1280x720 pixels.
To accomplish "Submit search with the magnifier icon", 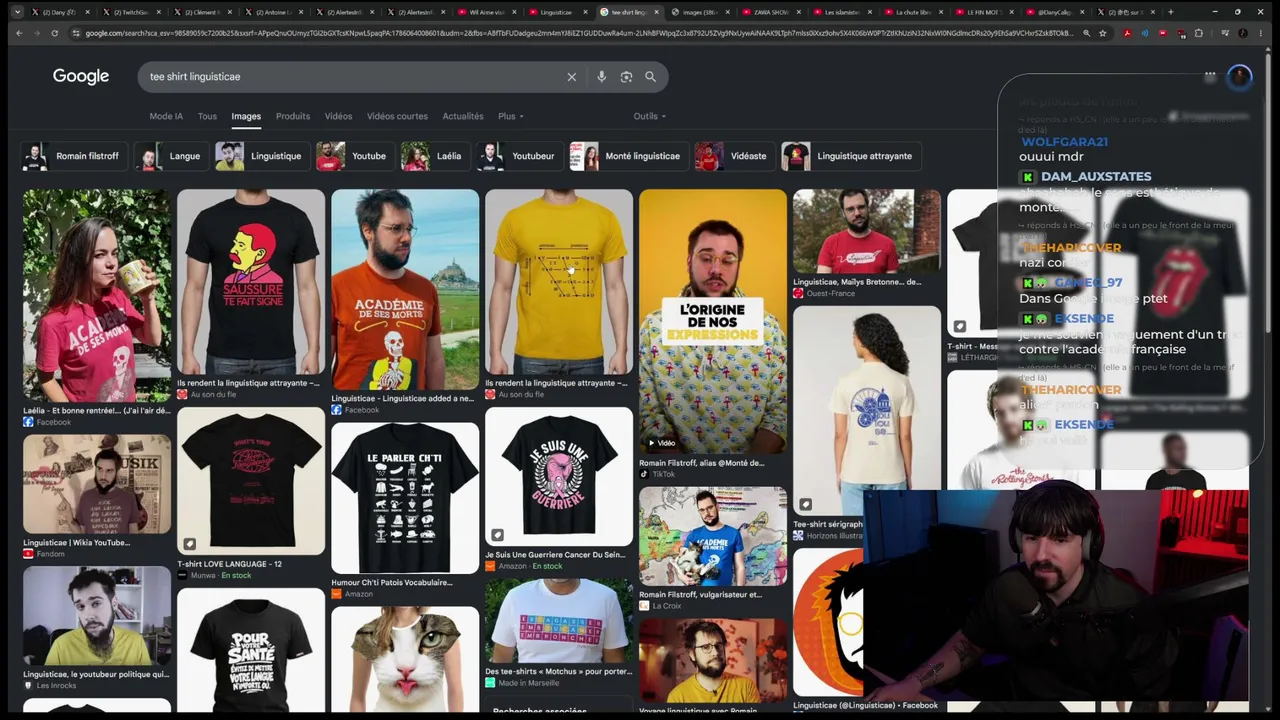I will point(650,77).
